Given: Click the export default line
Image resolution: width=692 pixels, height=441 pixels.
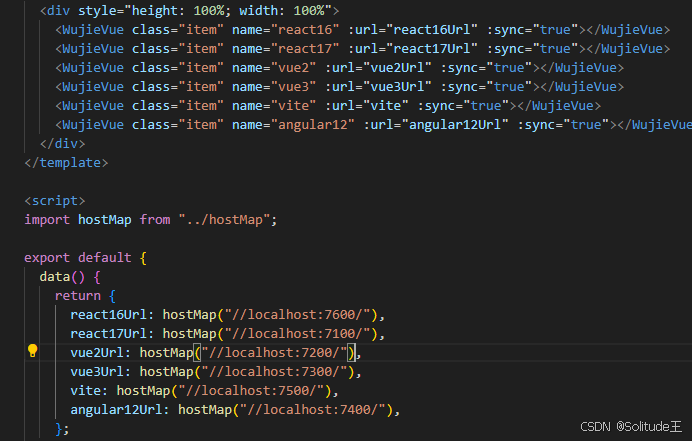Looking at the screenshot, I should click(x=85, y=257).
